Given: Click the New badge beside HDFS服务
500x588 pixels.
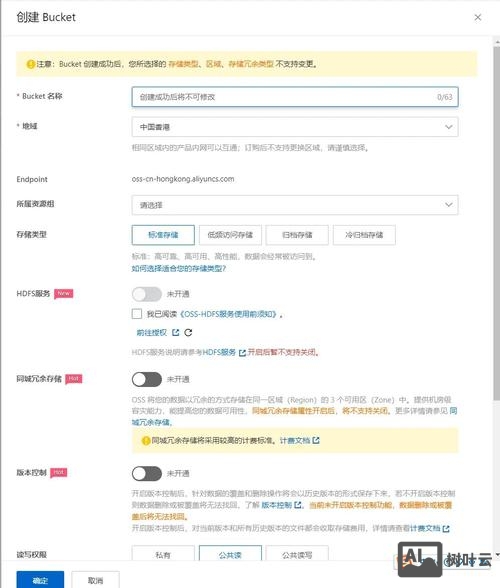Looking at the screenshot, I should (x=64, y=294).
